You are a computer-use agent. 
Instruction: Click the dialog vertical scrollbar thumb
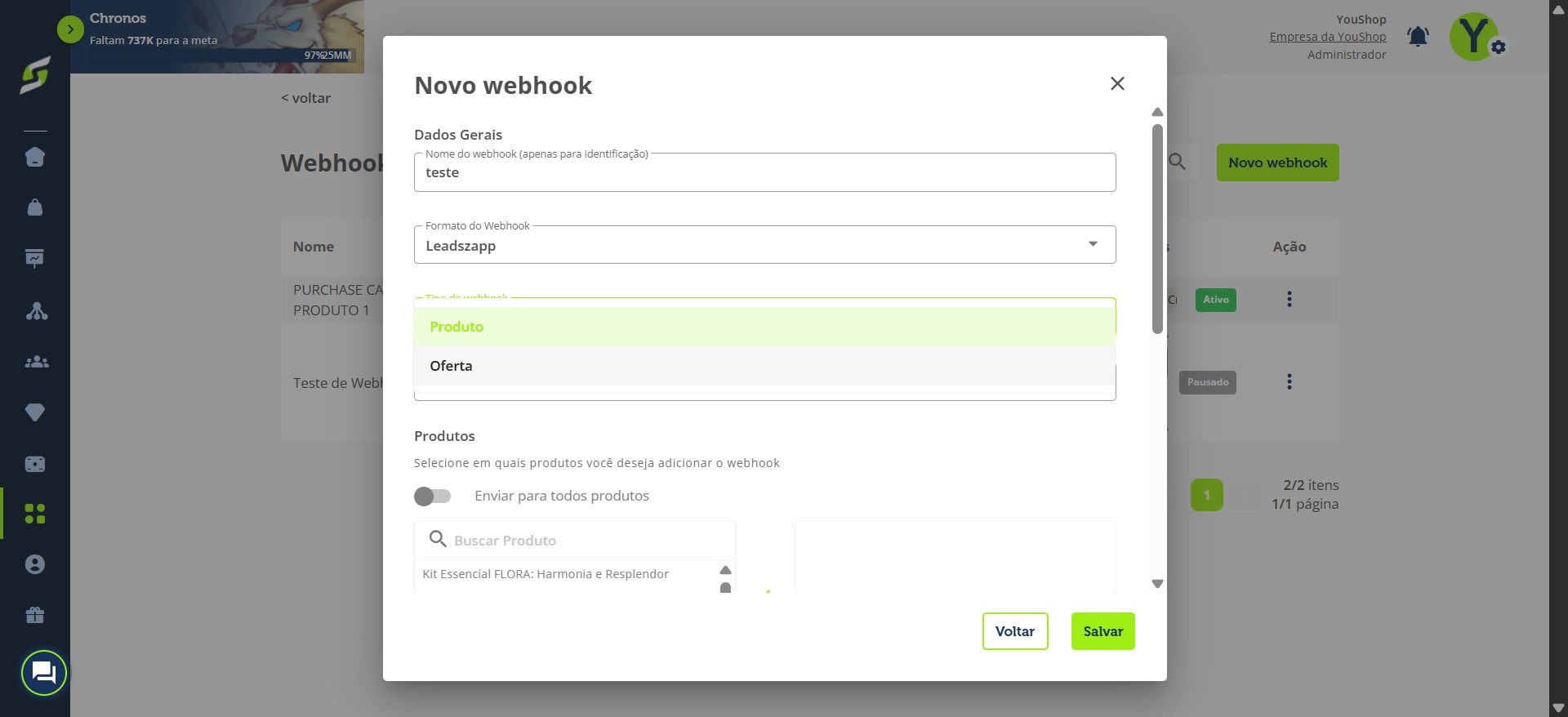tap(1156, 229)
